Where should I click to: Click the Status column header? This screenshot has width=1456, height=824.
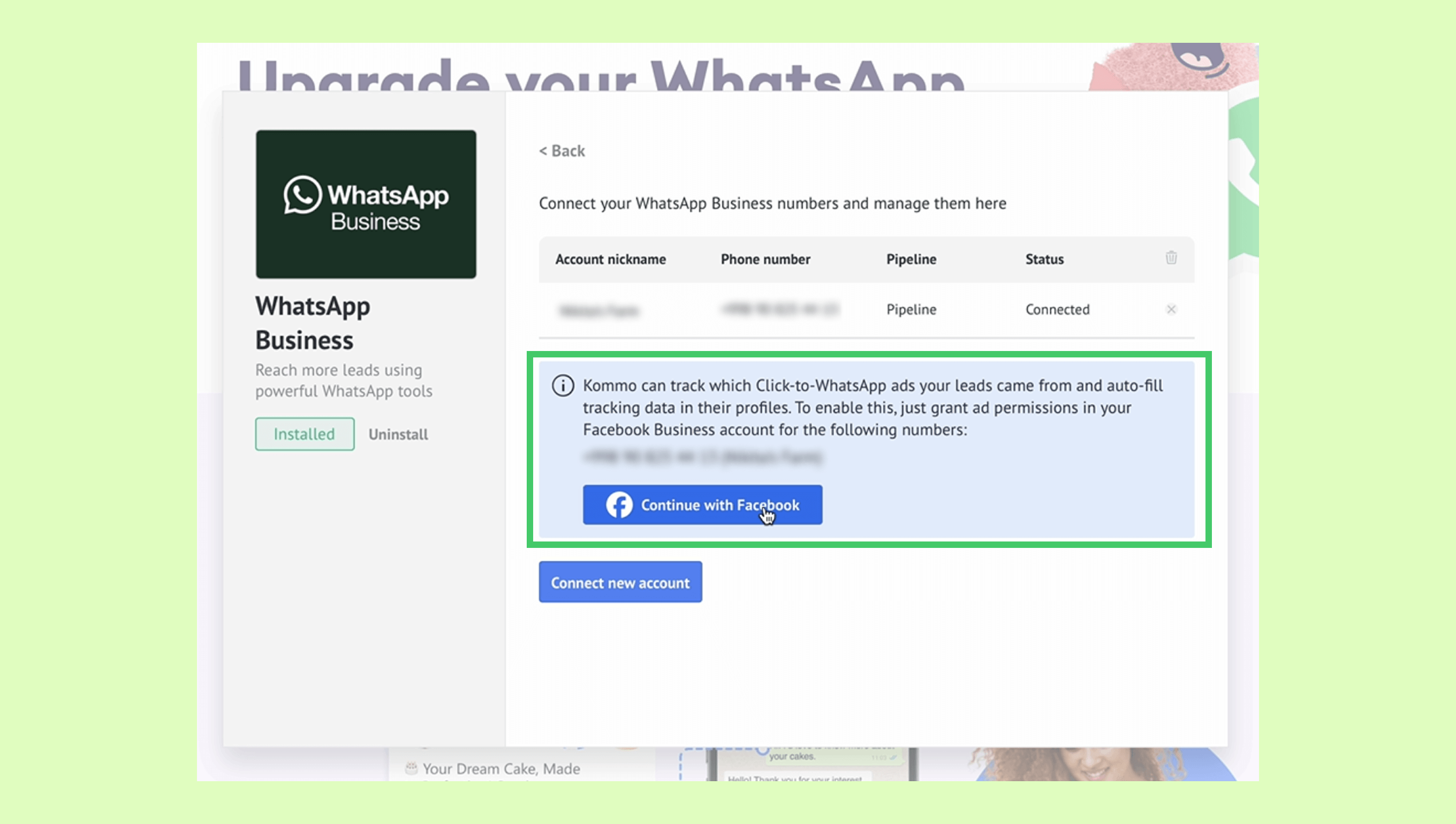pyautogui.click(x=1044, y=259)
